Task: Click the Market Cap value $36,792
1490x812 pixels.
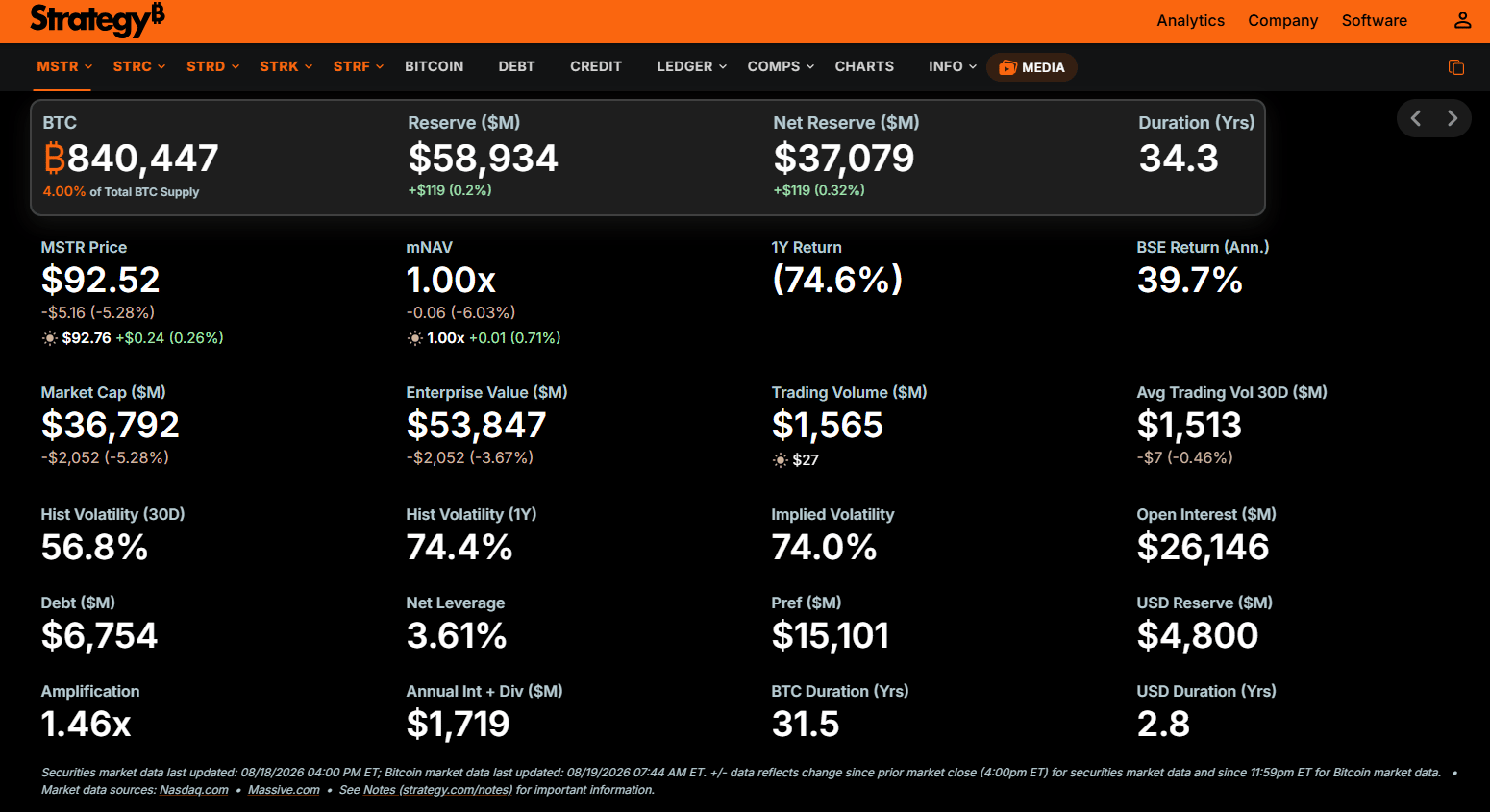Action: [111, 425]
